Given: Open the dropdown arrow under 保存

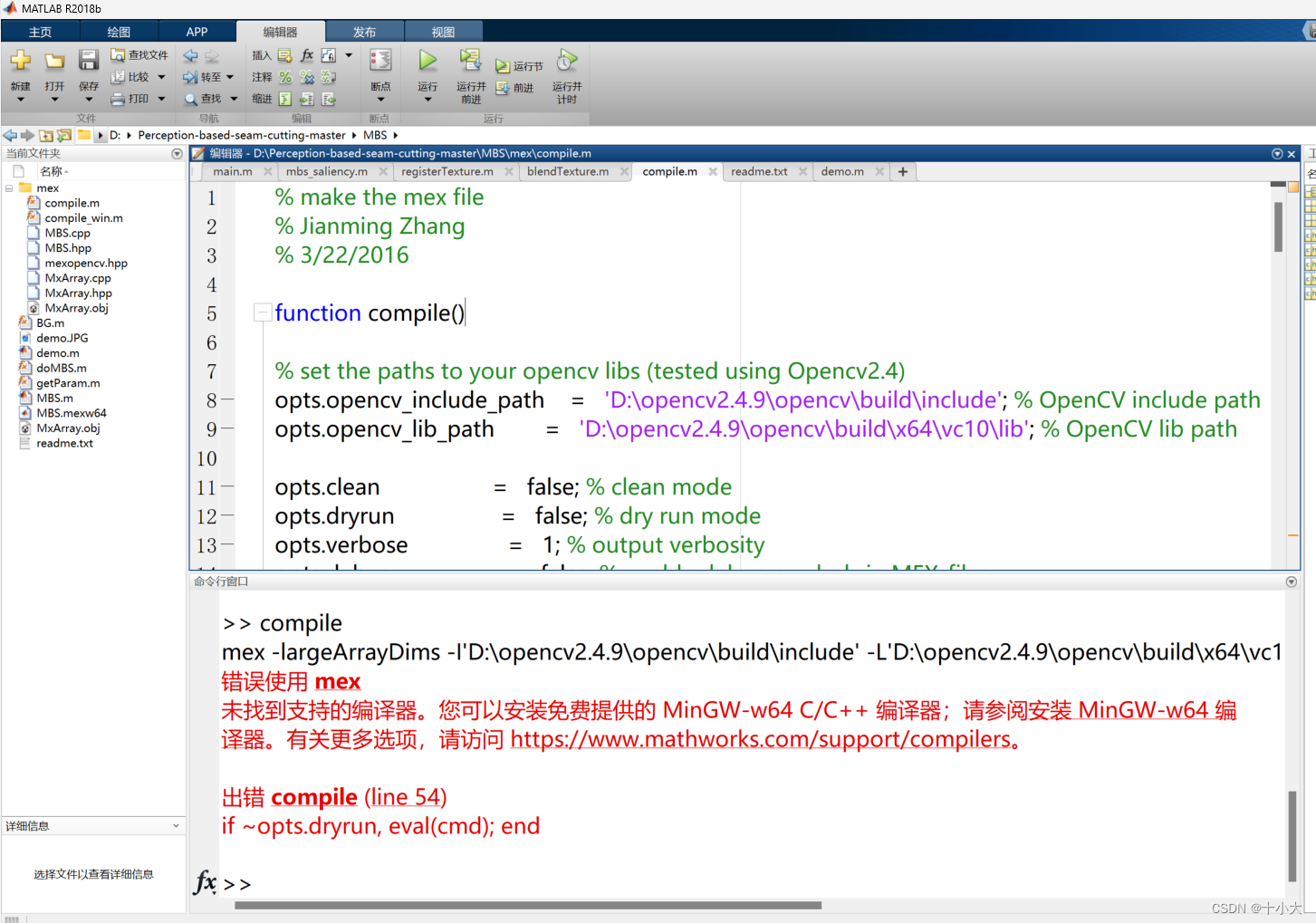Looking at the screenshot, I should (88, 100).
